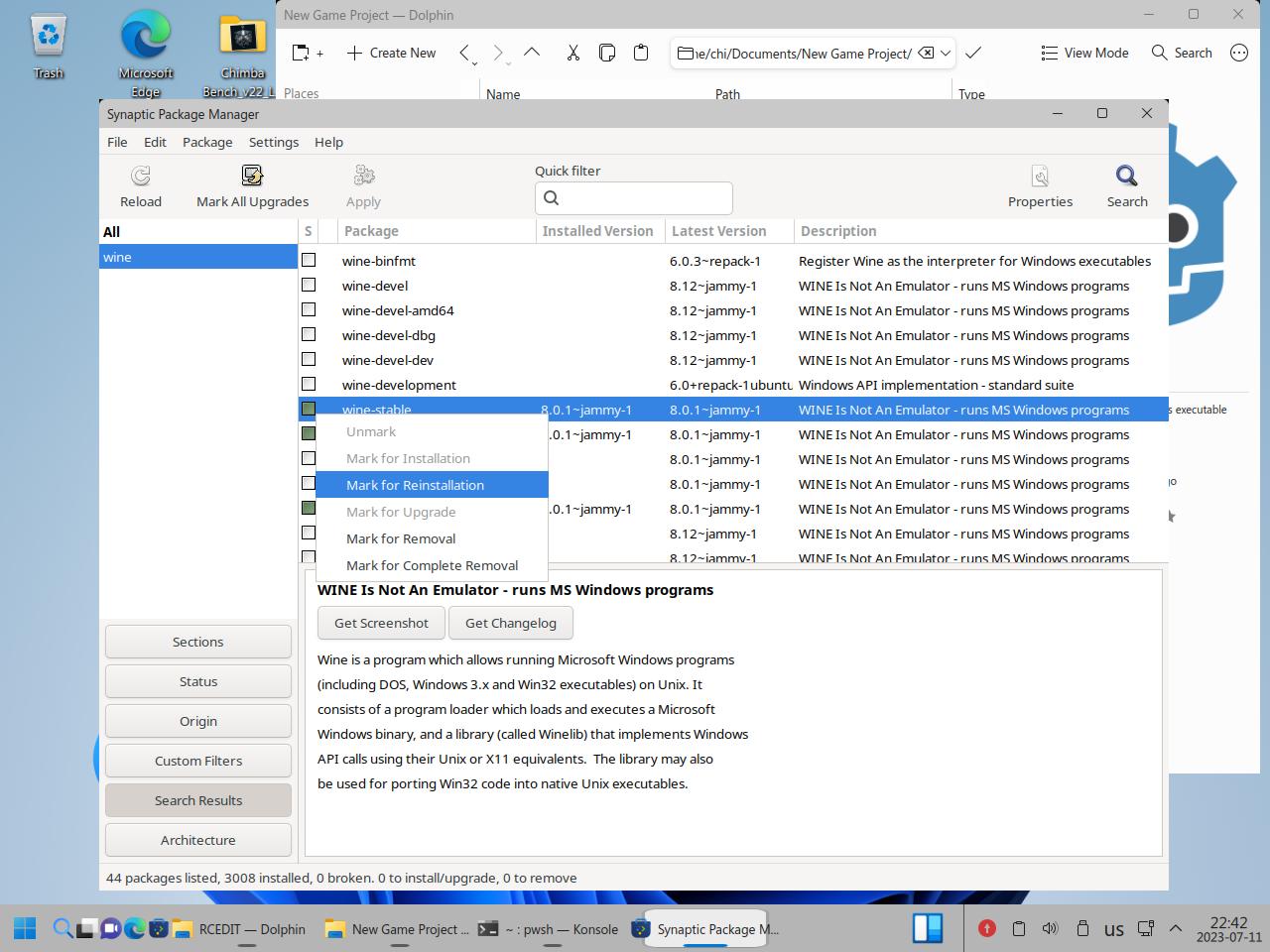This screenshot has width=1270, height=952.
Task: Open the Dolphin location history dropdown
Action: point(946,54)
